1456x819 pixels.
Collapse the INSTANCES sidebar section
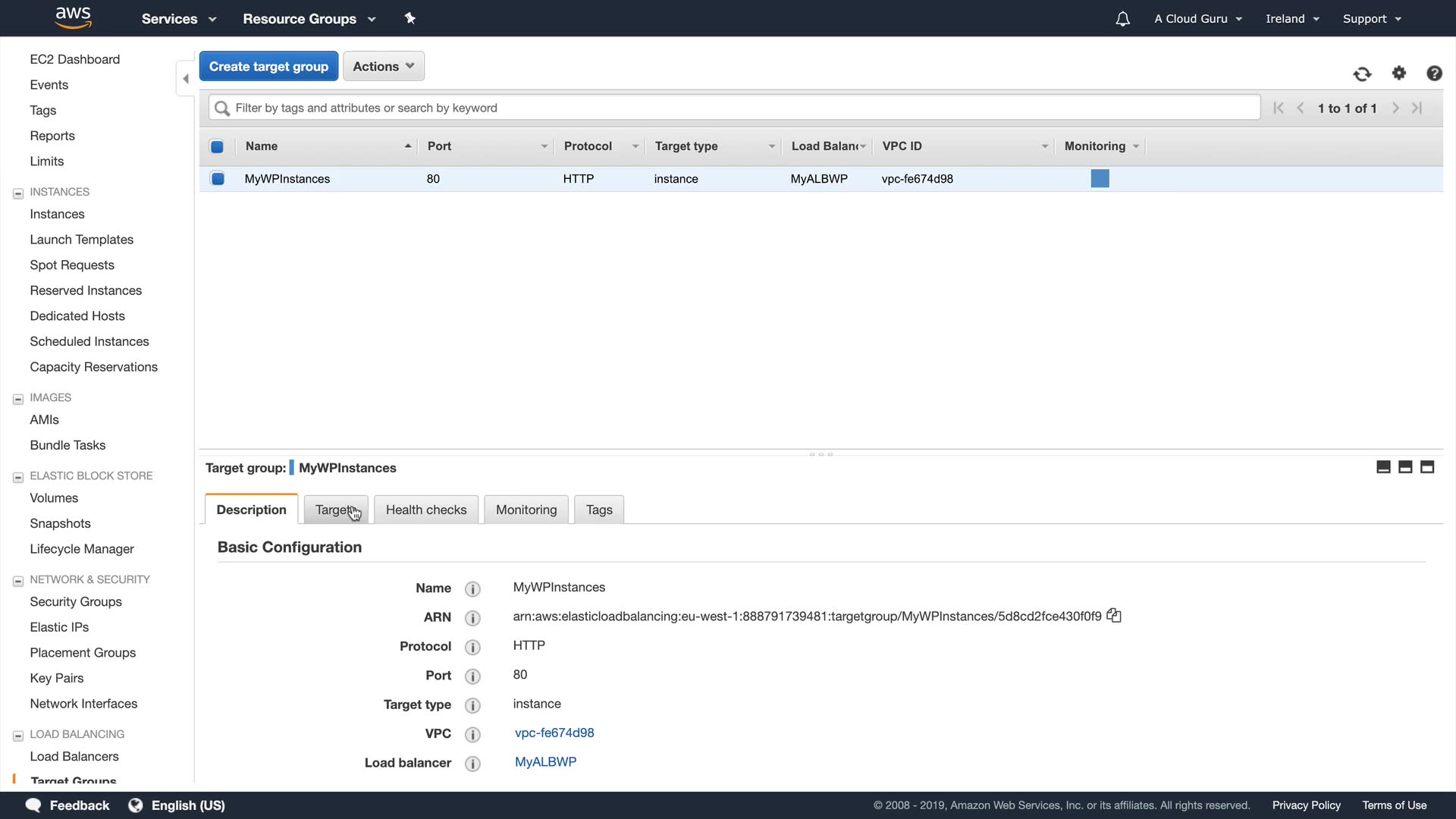(x=18, y=193)
